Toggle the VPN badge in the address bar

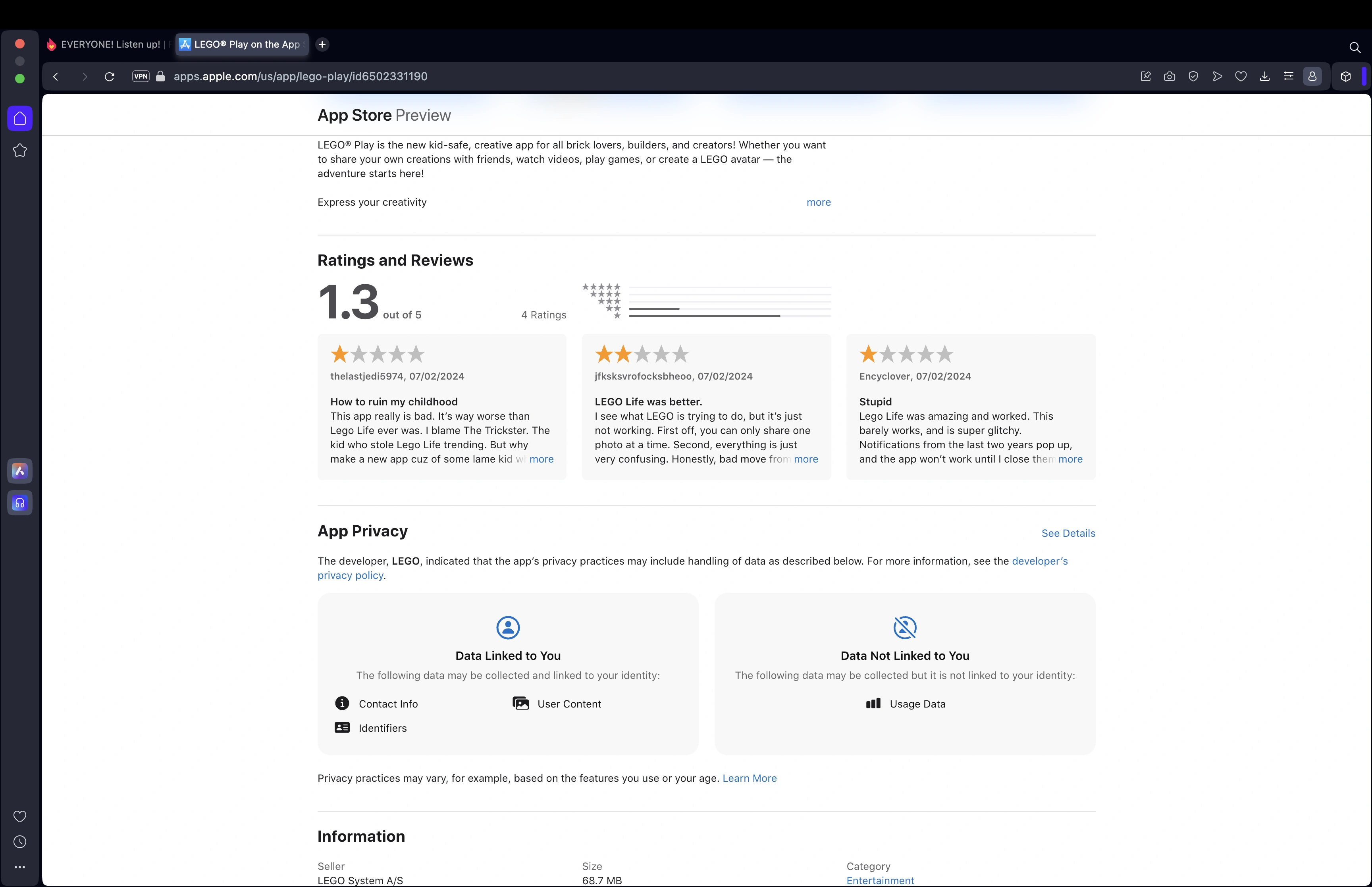click(141, 77)
